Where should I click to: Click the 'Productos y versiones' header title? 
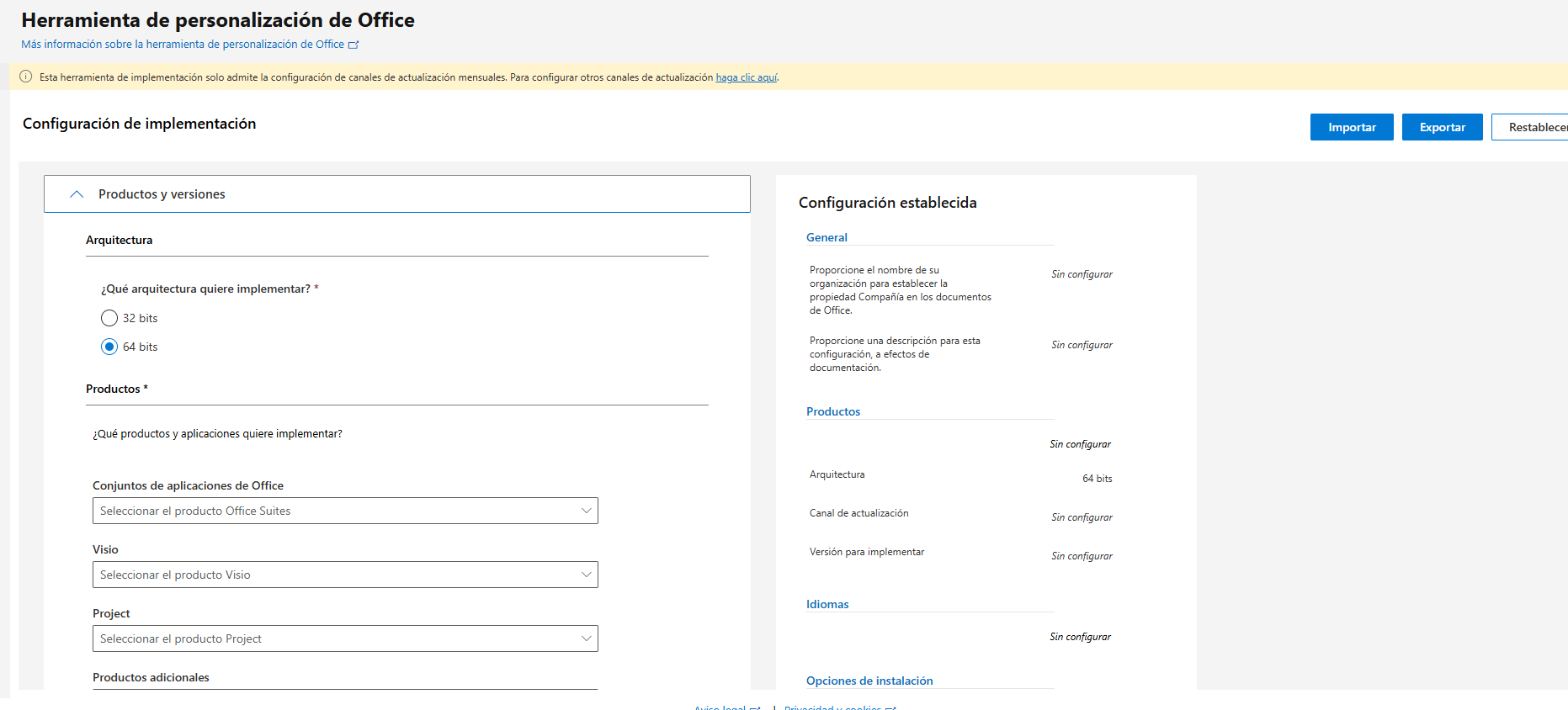tap(162, 194)
